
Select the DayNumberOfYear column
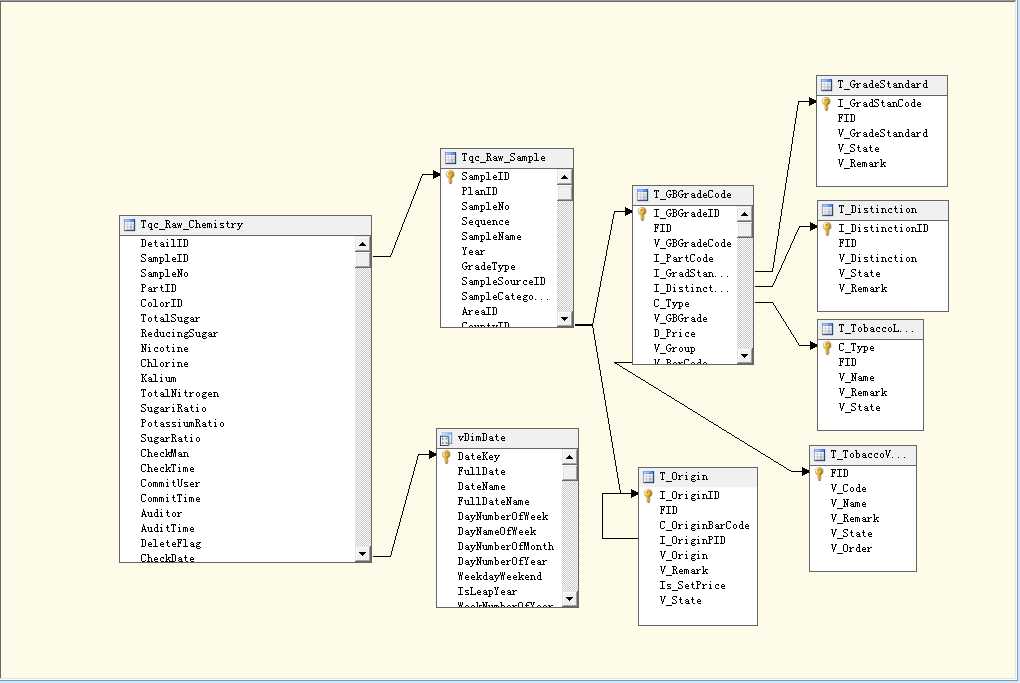click(502, 561)
